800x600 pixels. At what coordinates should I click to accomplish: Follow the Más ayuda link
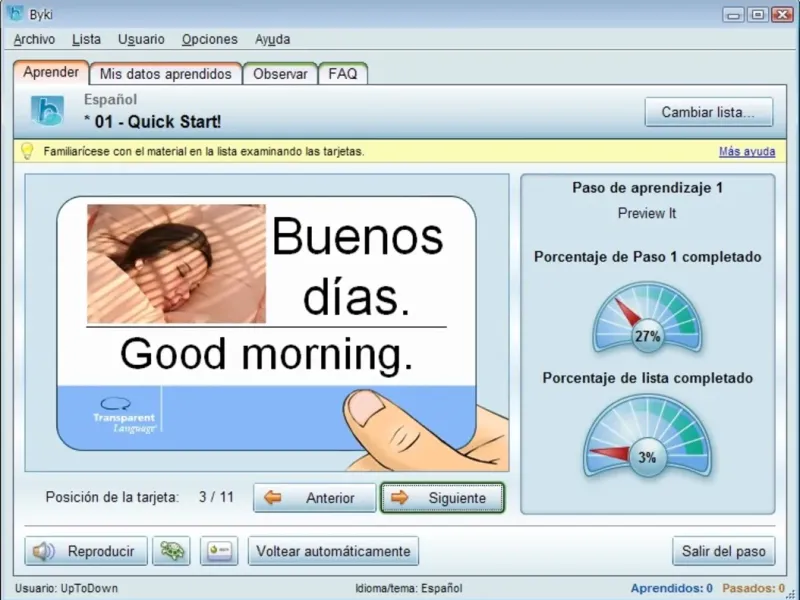pos(747,152)
